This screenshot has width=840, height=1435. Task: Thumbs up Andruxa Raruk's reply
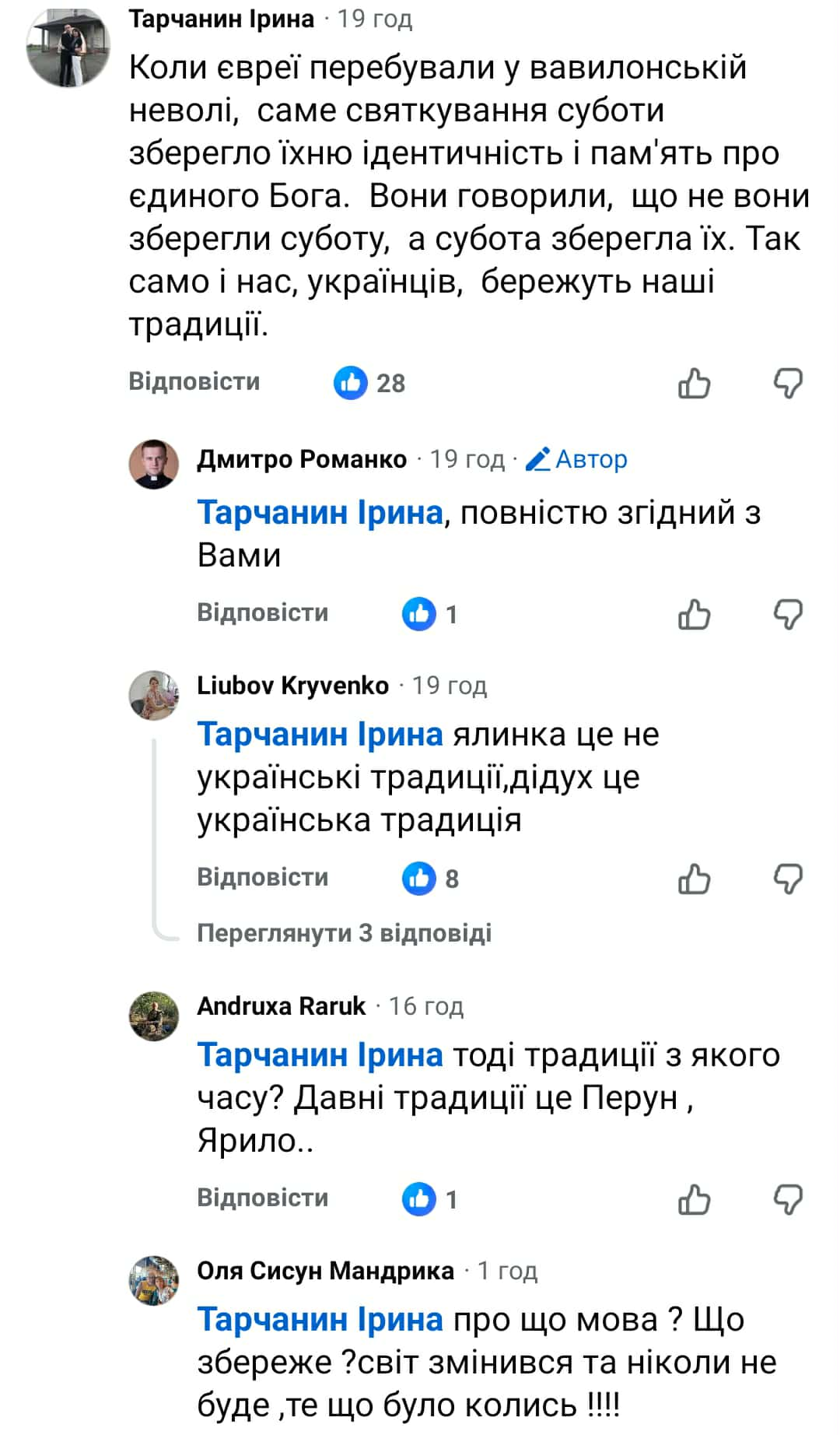tap(694, 1199)
